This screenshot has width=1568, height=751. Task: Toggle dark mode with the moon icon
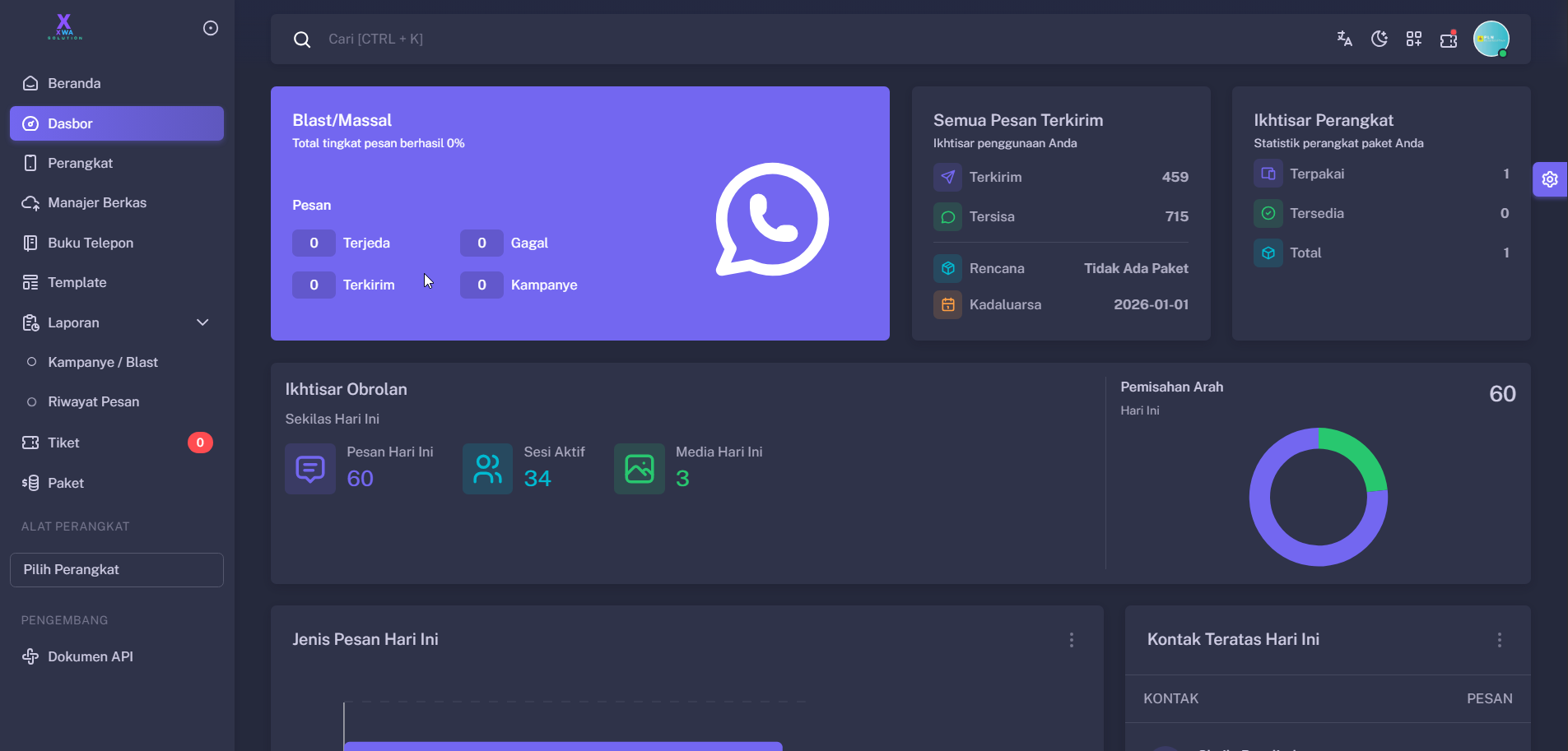[1379, 39]
